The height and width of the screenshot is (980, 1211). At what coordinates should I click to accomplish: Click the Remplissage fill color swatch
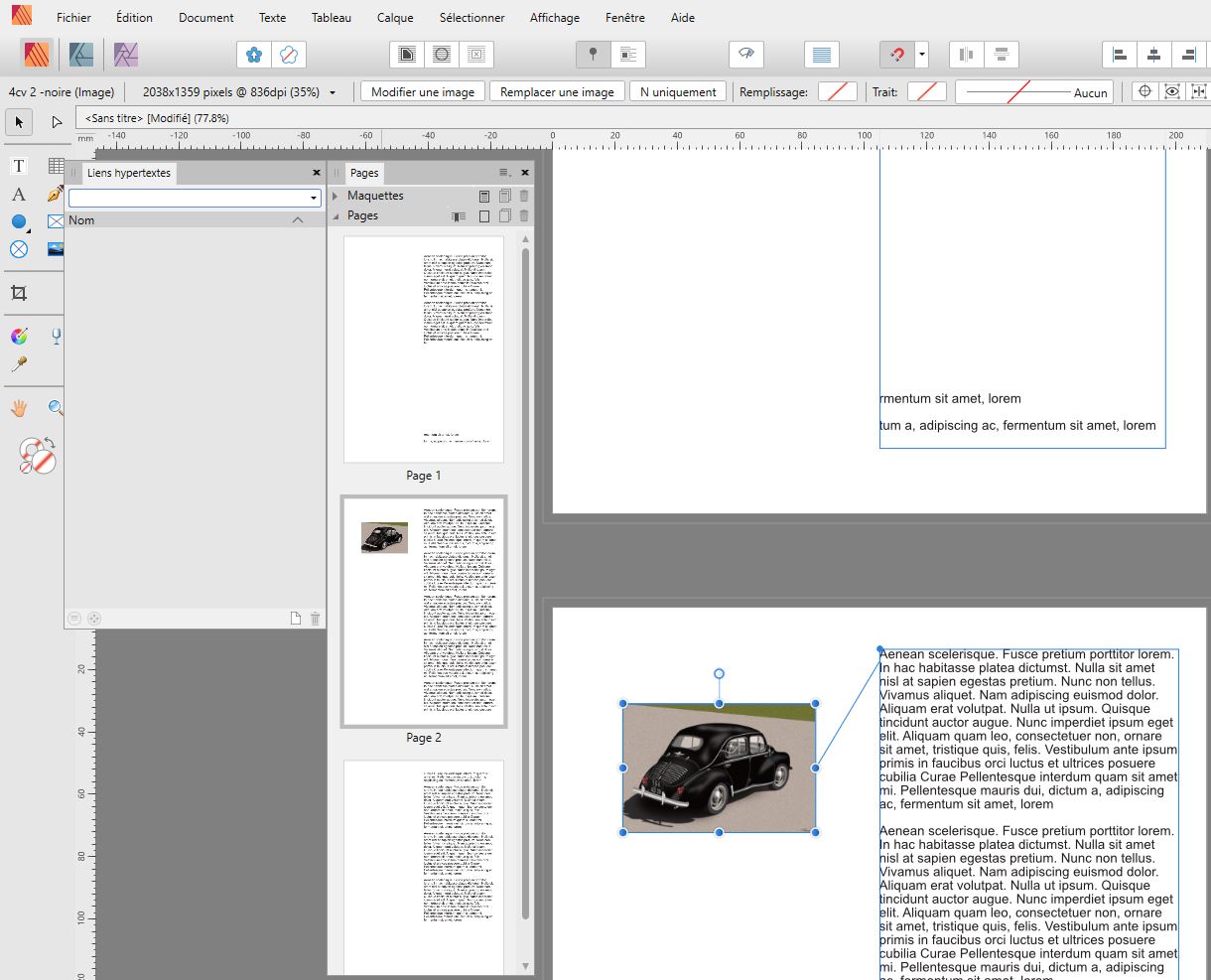837,92
